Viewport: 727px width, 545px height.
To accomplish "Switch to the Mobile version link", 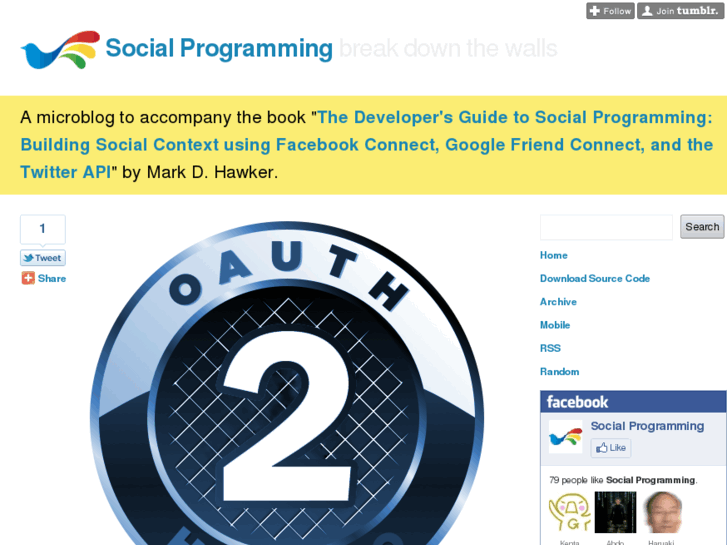I will (555, 325).
